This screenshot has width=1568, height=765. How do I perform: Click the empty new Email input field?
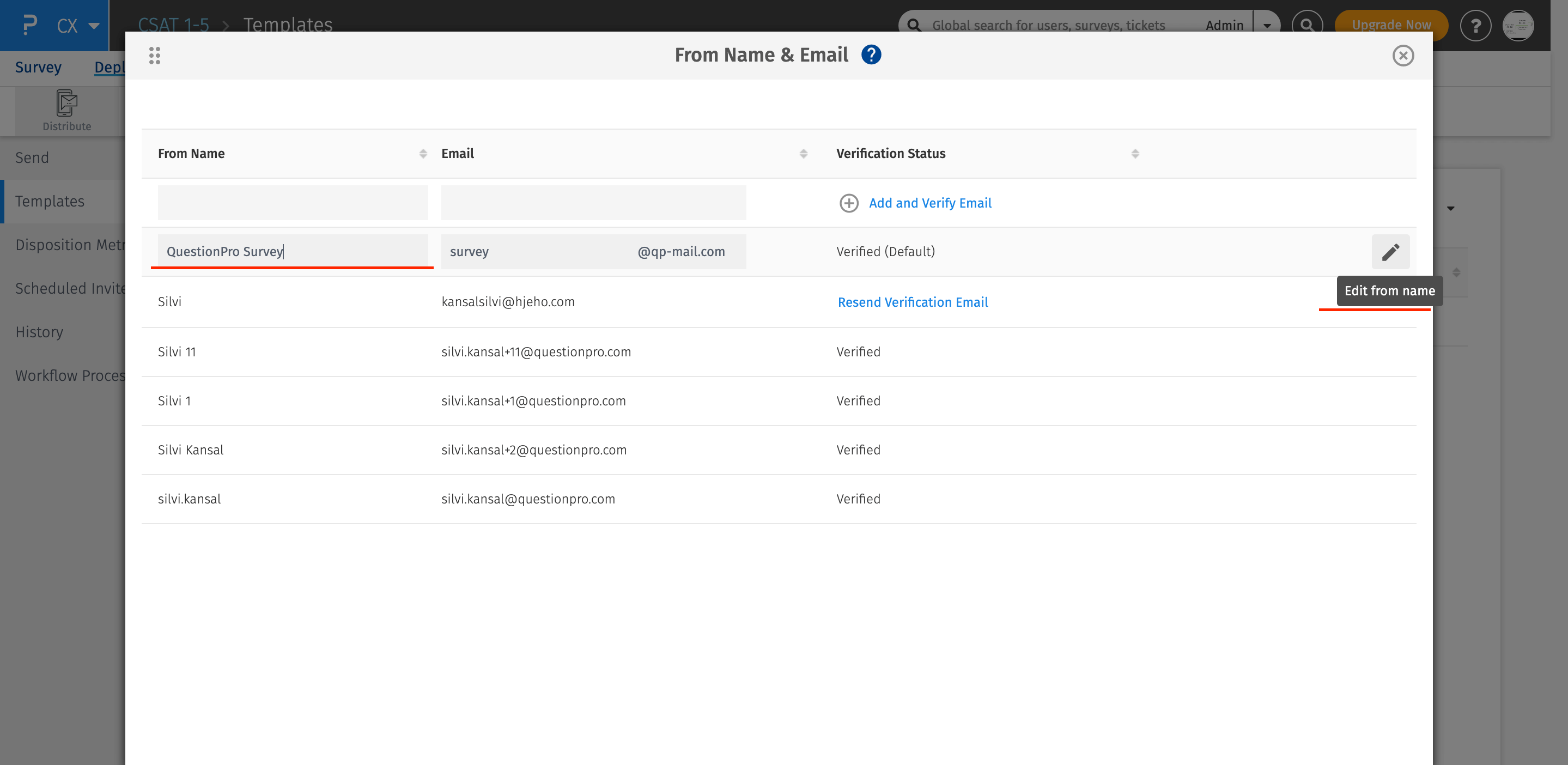(593, 203)
